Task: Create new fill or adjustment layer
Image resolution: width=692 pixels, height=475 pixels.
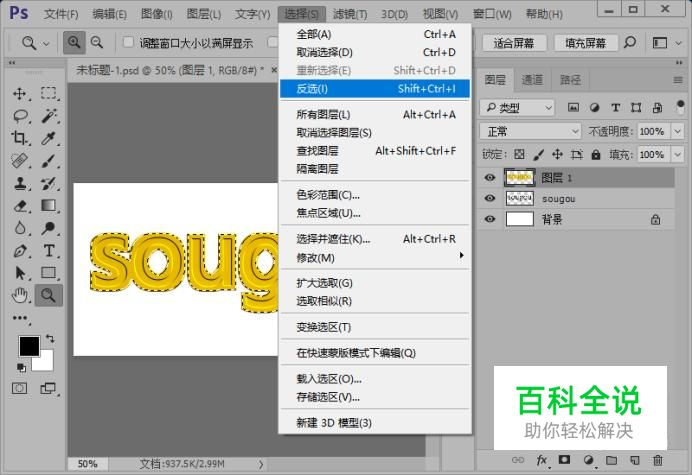Action: 588,460
